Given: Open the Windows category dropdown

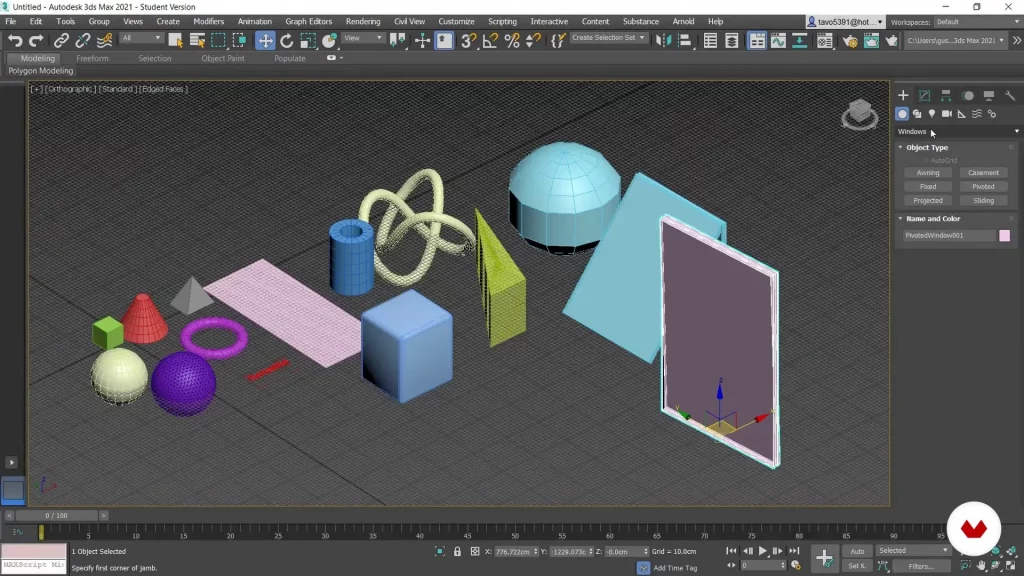Looking at the screenshot, I should point(957,131).
